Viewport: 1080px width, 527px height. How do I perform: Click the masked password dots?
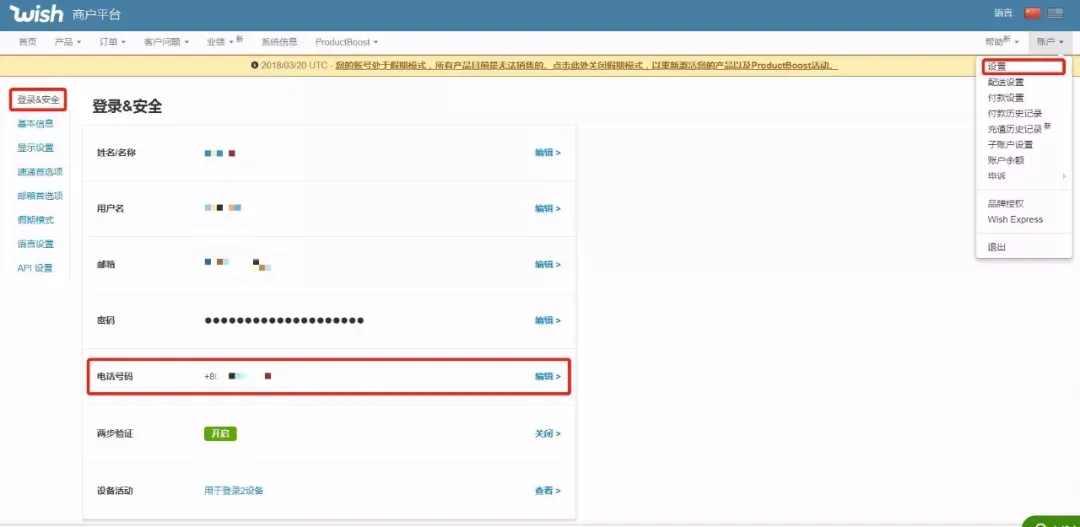click(x=284, y=320)
